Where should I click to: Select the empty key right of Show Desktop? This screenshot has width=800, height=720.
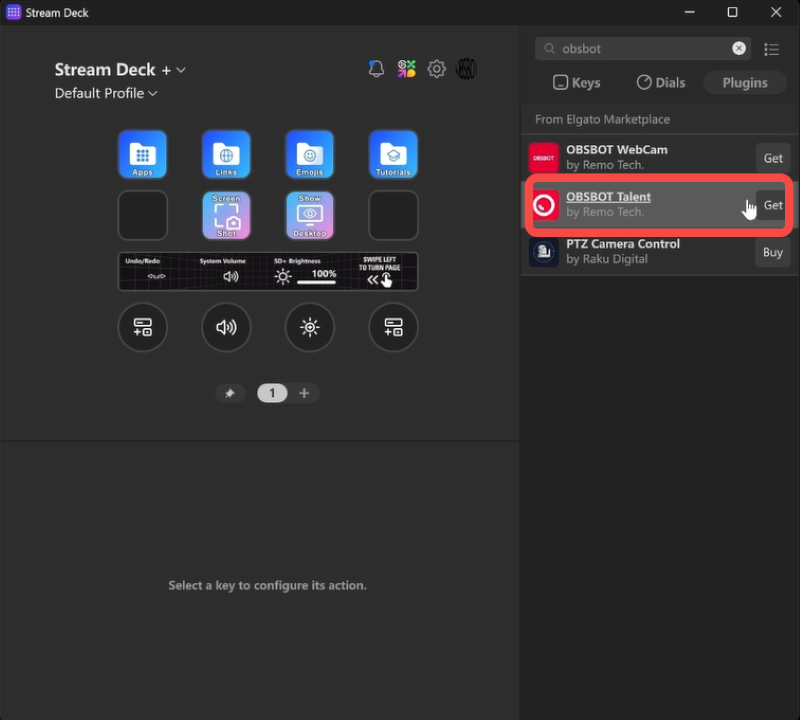pos(393,215)
